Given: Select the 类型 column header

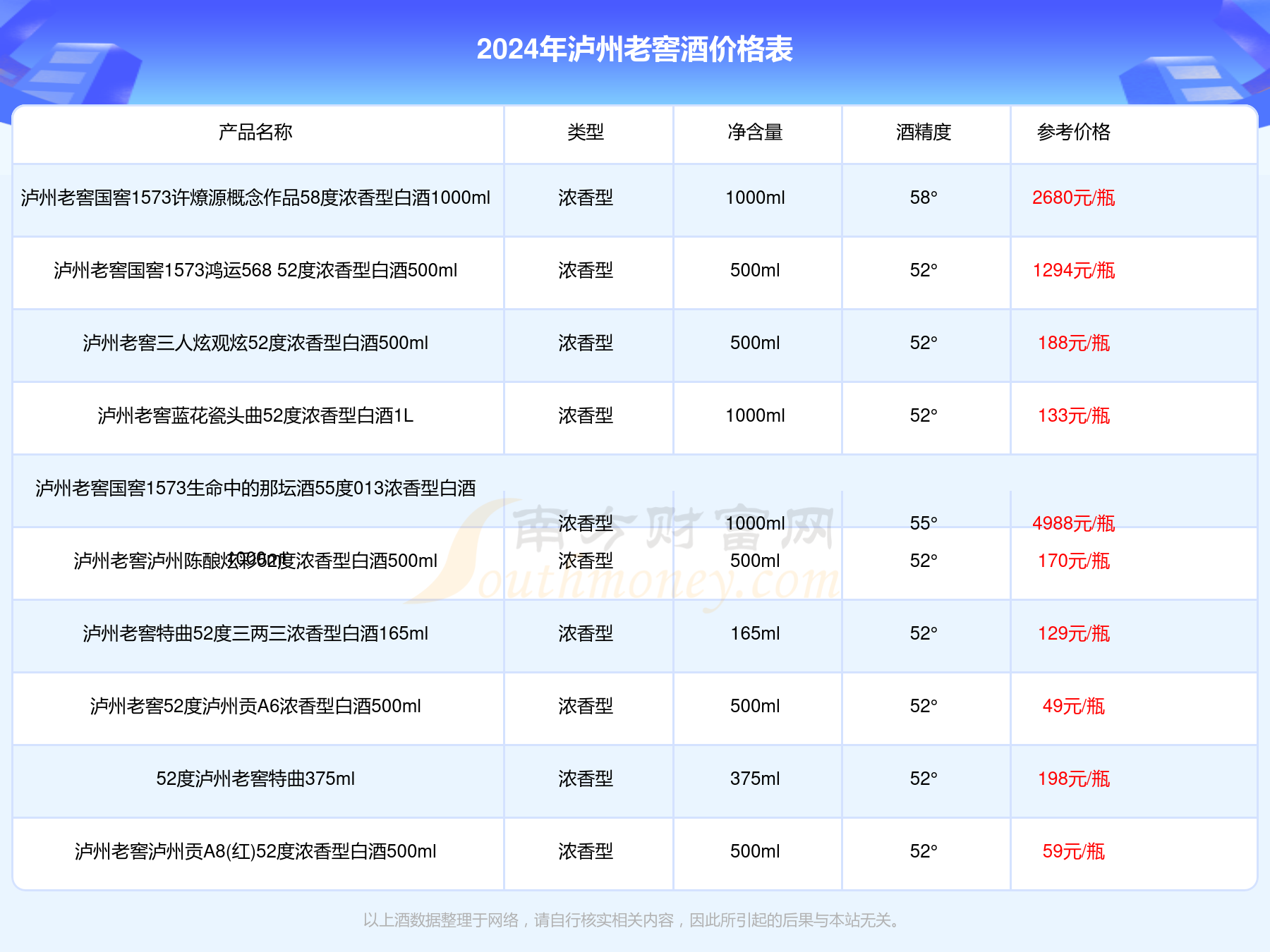Looking at the screenshot, I should tap(586, 132).
